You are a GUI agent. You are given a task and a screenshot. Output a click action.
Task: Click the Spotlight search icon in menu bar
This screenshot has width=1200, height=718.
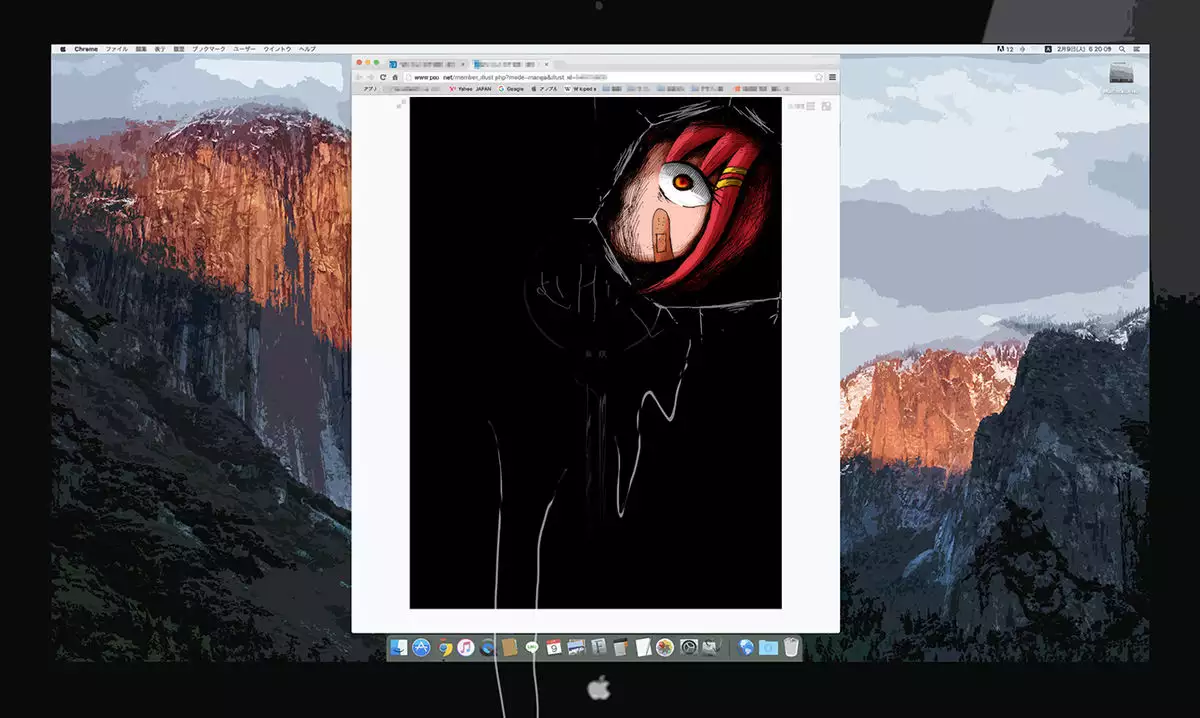1122,49
